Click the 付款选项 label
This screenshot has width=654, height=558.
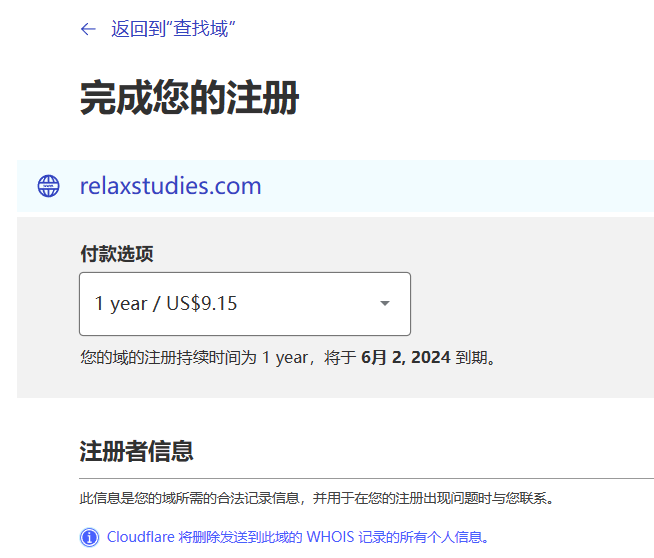coord(117,254)
